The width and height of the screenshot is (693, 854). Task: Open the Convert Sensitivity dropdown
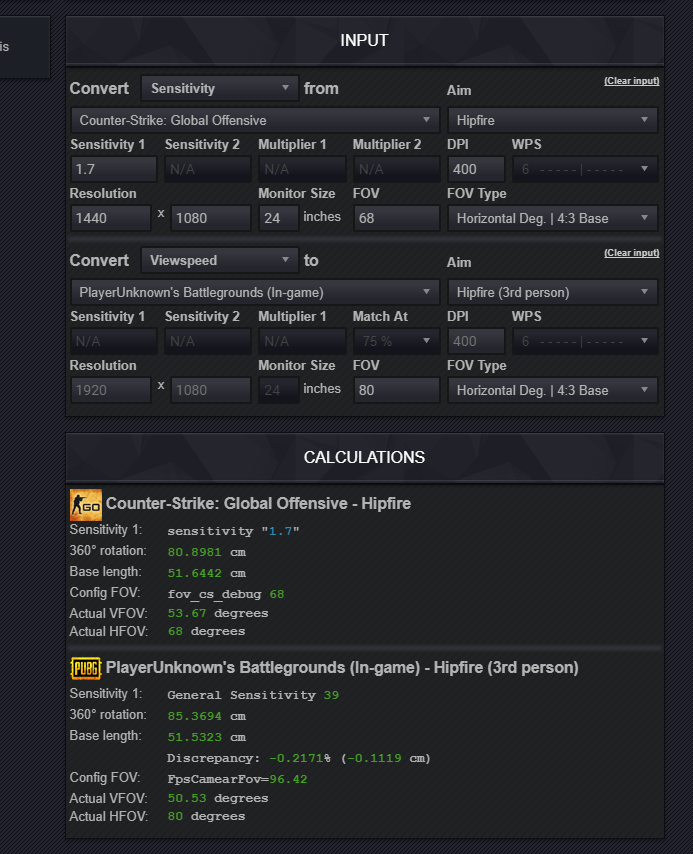(220, 88)
